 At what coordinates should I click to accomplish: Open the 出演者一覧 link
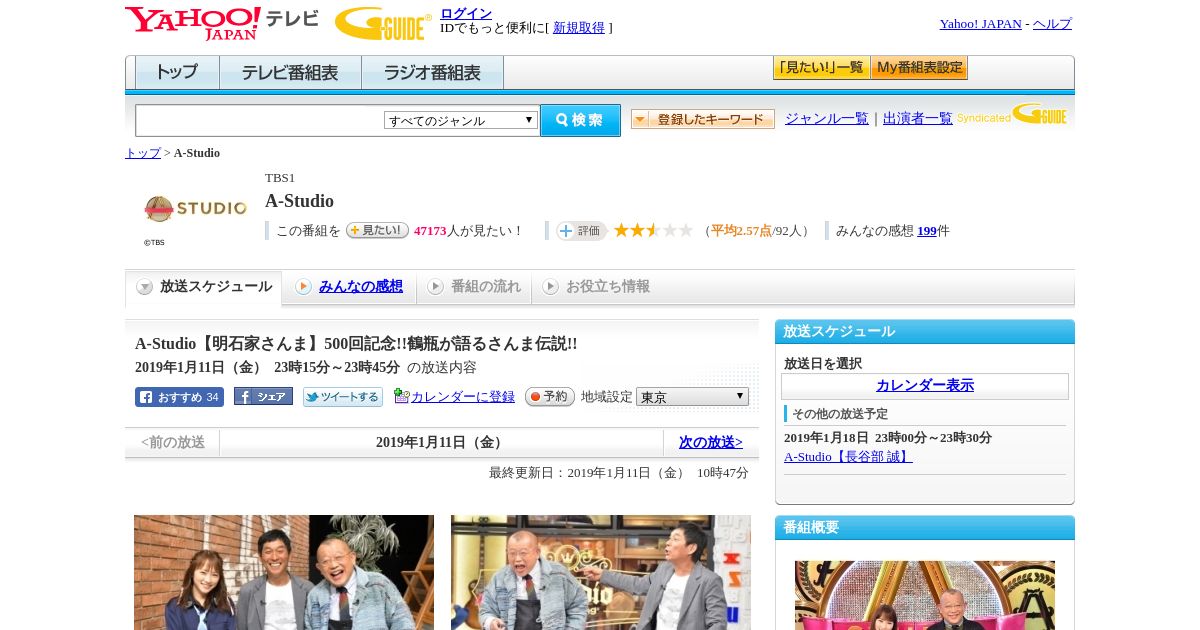coord(918,118)
